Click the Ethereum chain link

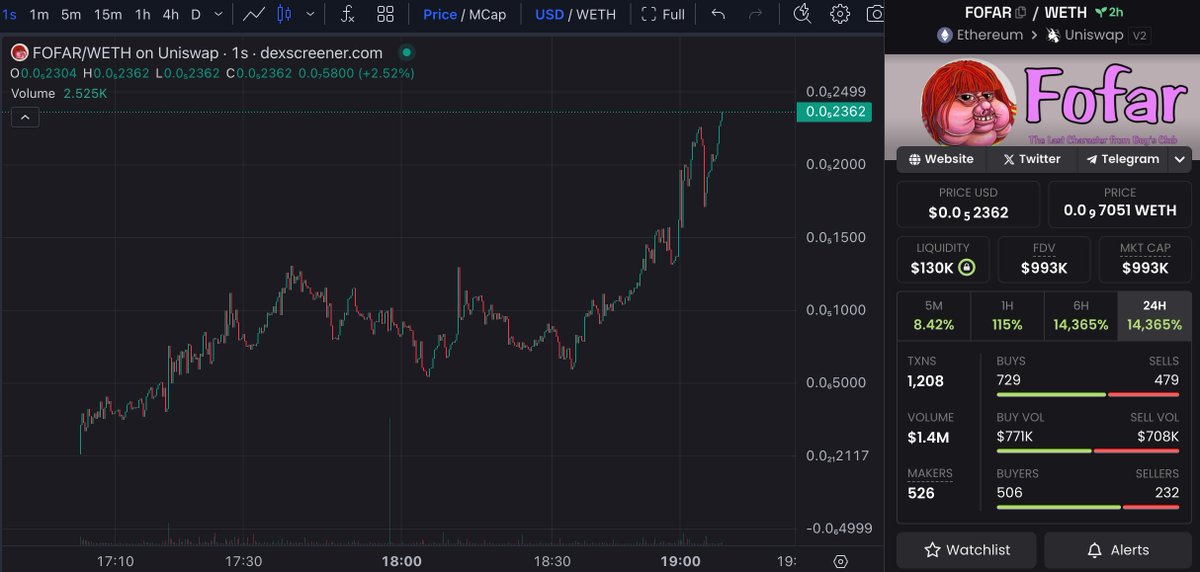(980, 35)
